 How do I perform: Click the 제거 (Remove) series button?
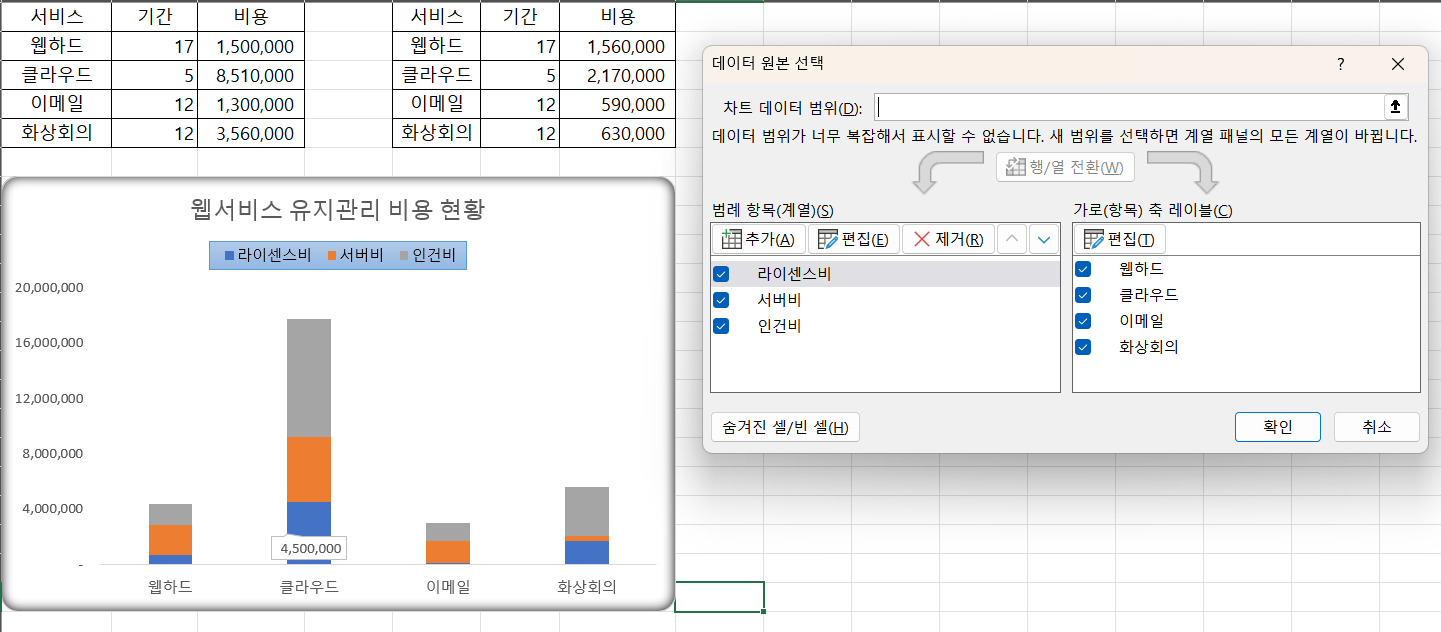coord(948,239)
